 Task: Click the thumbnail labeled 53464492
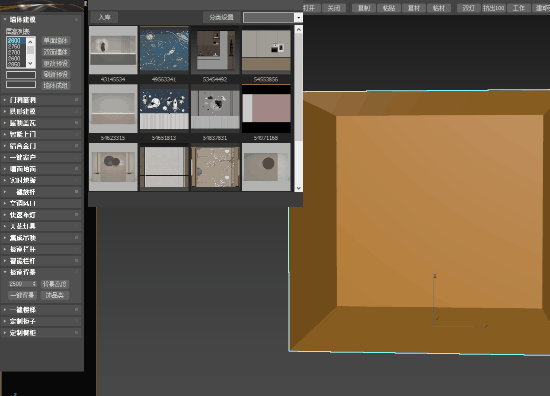215,50
